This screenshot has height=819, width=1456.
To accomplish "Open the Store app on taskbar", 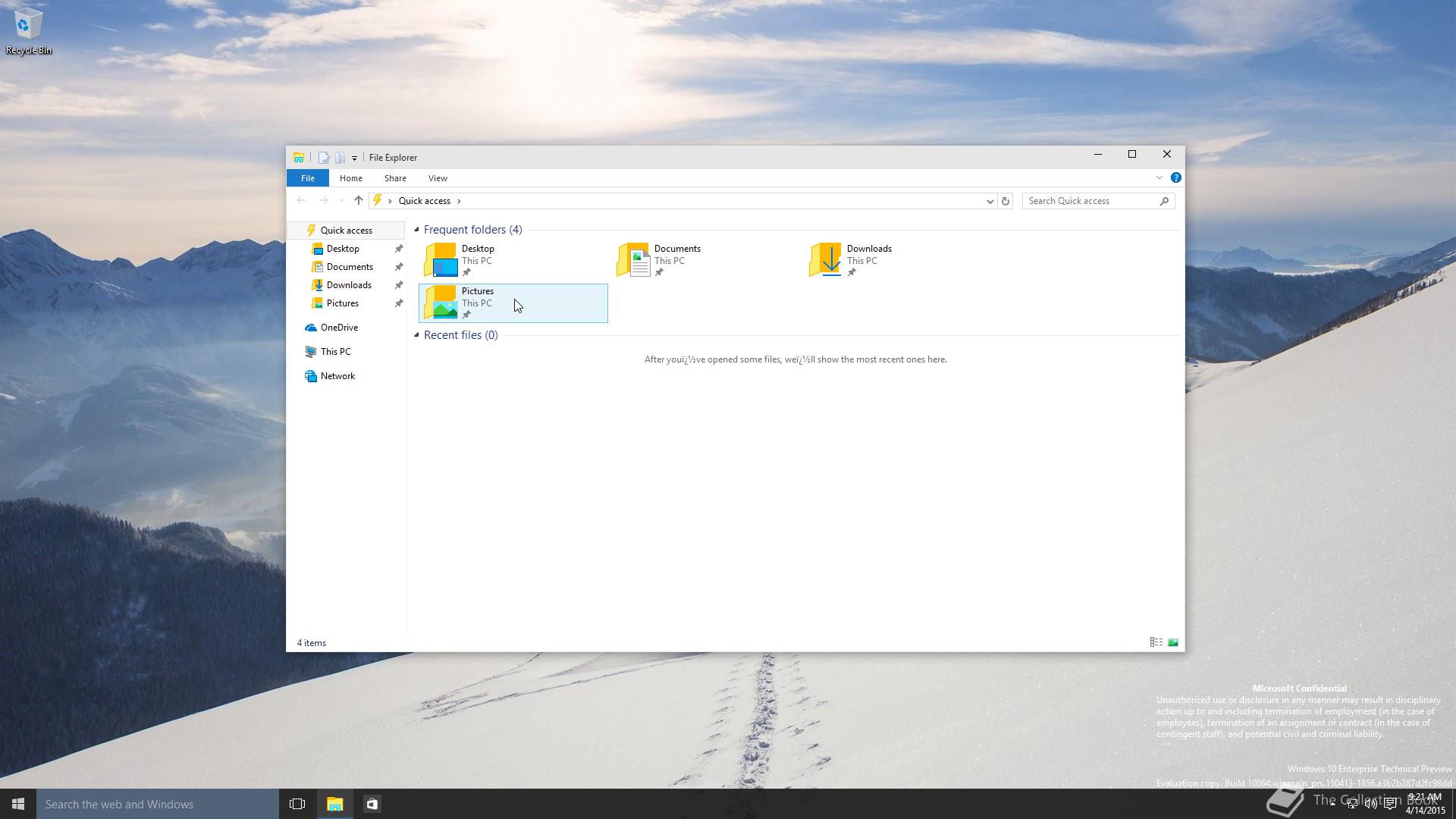I will 372,804.
